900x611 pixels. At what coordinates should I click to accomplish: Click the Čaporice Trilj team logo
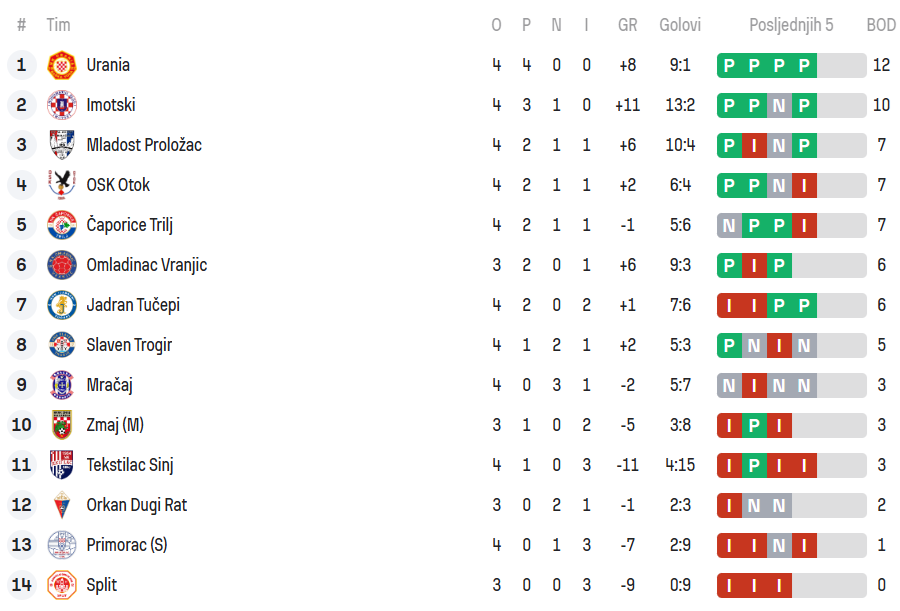click(62, 225)
